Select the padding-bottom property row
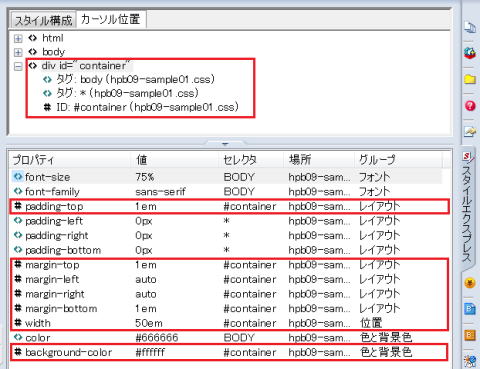 227,250
